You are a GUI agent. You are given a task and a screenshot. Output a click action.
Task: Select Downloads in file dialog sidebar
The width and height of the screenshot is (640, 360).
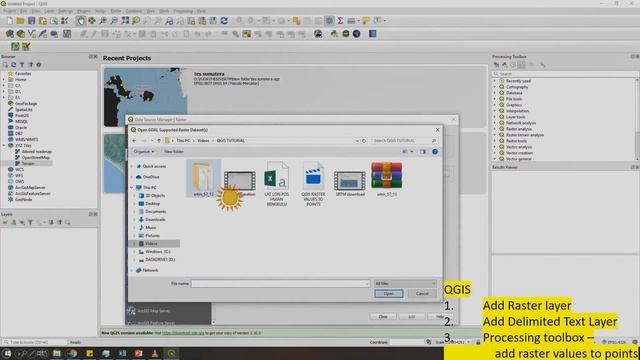tap(155, 220)
